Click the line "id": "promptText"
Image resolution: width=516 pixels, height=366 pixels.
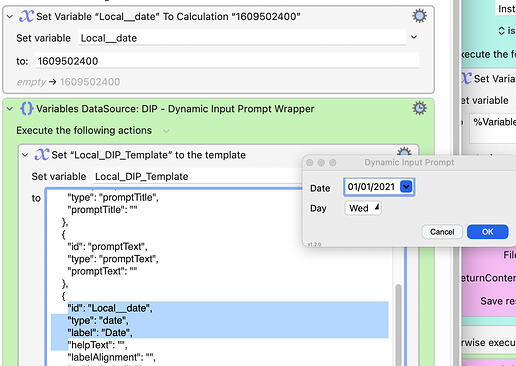pos(107,246)
